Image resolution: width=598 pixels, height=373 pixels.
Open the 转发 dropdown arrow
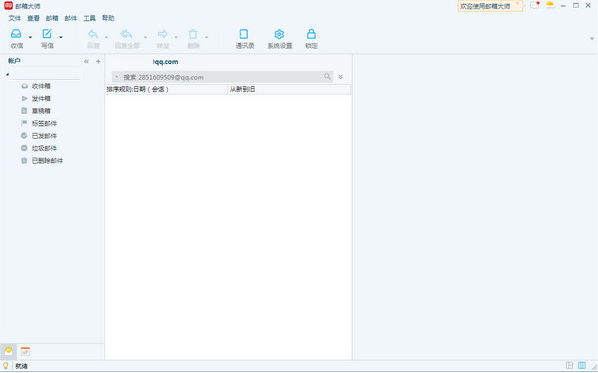point(176,37)
